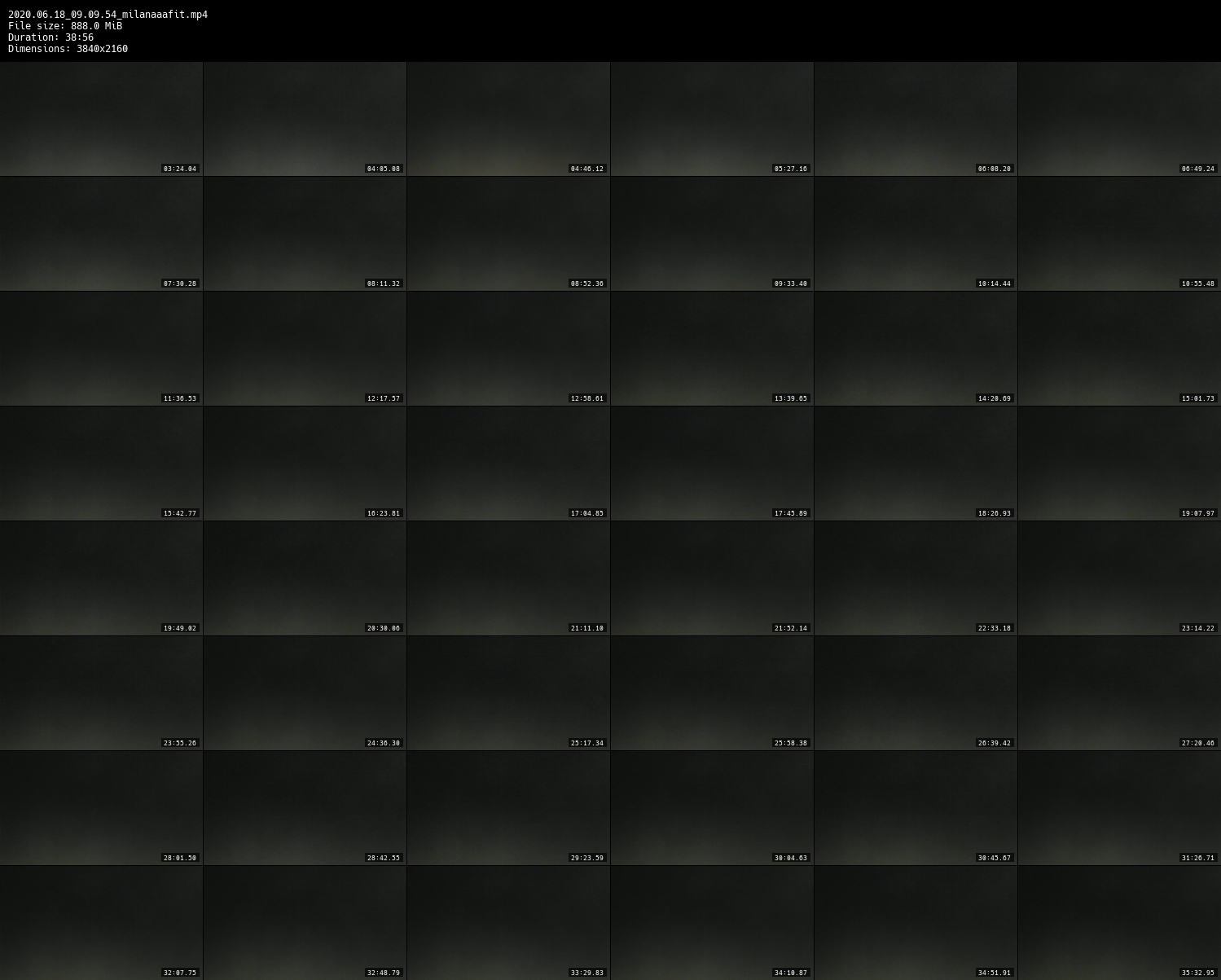
Task: Click the frame marked 15:42.77
Action: pos(101,464)
